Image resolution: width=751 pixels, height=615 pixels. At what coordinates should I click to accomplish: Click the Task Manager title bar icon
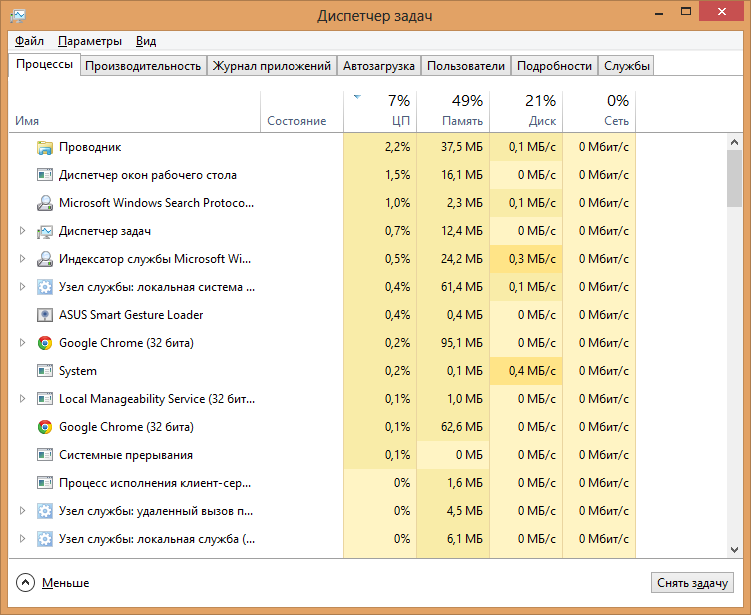(x=18, y=15)
